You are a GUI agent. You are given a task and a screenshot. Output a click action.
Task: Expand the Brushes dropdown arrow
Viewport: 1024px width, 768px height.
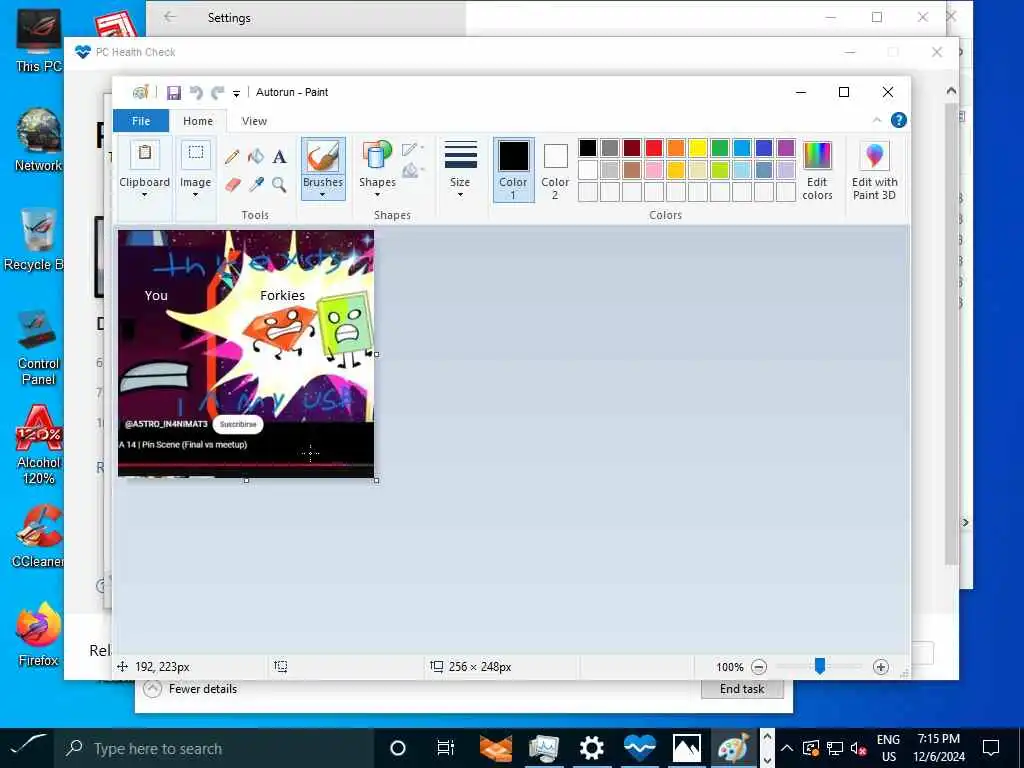pos(323,195)
